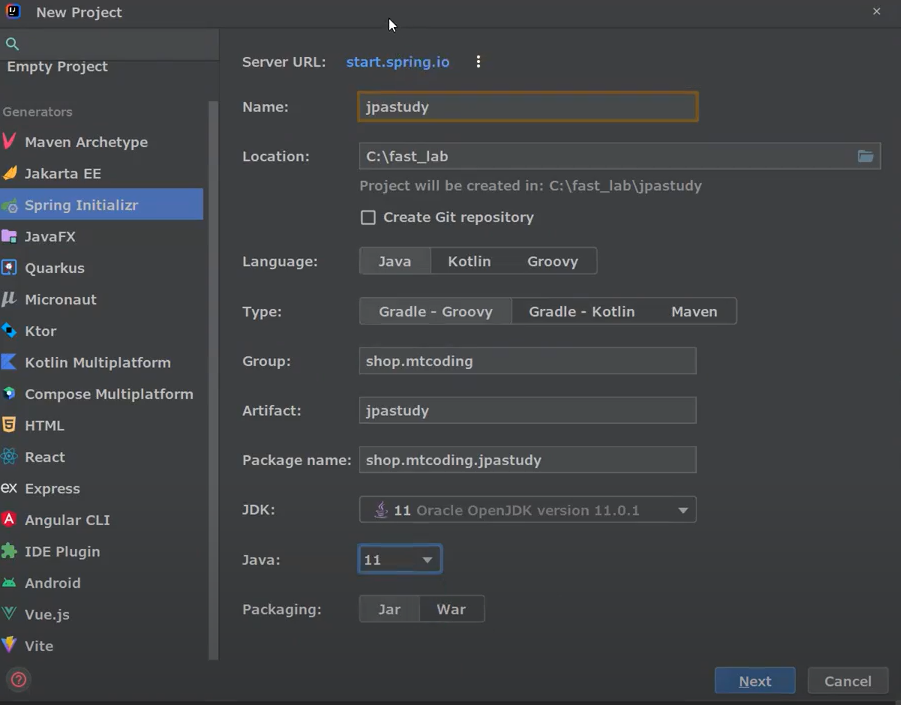
Task: Select Empty Project in the list
Action: (57, 67)
